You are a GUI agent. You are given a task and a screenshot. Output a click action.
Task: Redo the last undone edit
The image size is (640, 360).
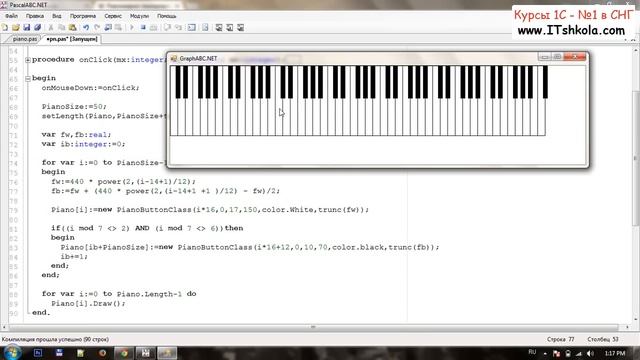tap(97, 27)
